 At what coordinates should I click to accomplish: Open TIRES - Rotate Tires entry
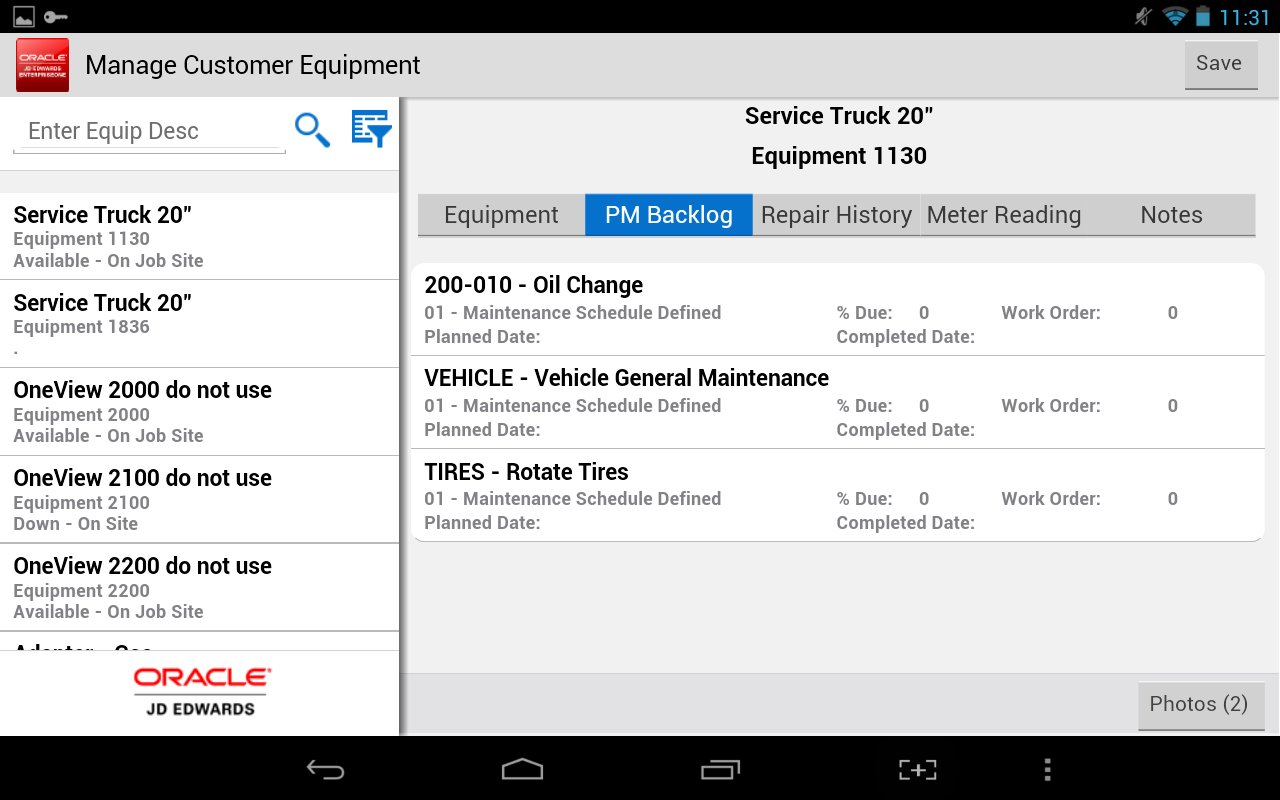point(838,495)
